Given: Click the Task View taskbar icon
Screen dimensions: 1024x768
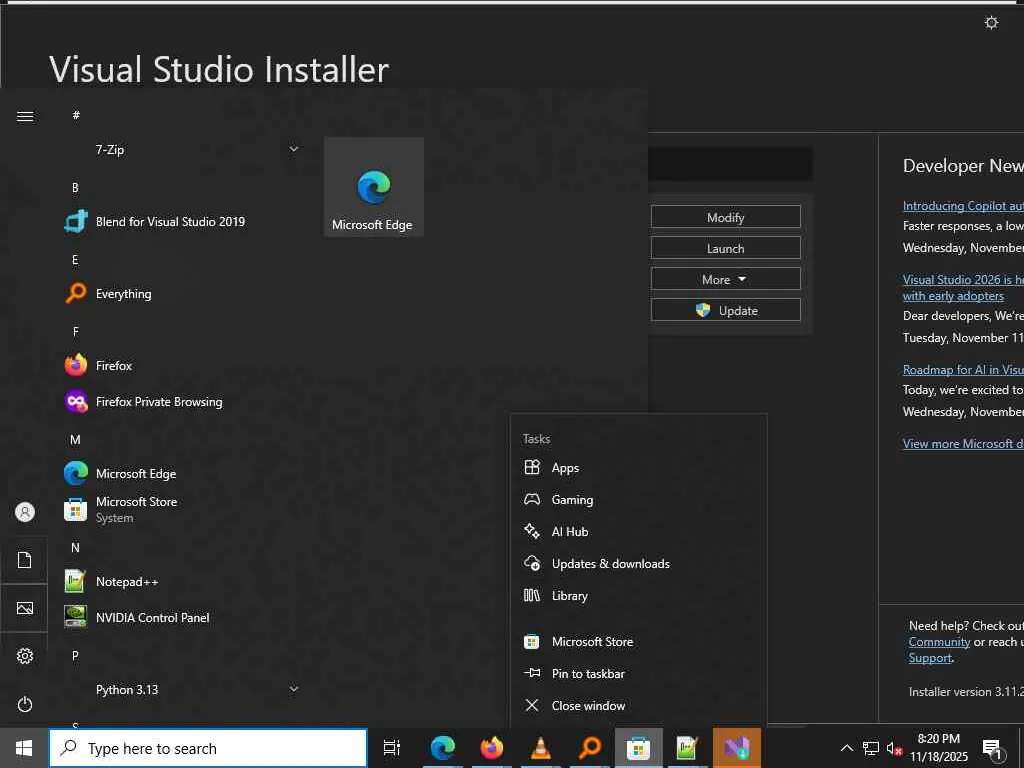Looking at the screenshot, I should click(x=392, y=748).
